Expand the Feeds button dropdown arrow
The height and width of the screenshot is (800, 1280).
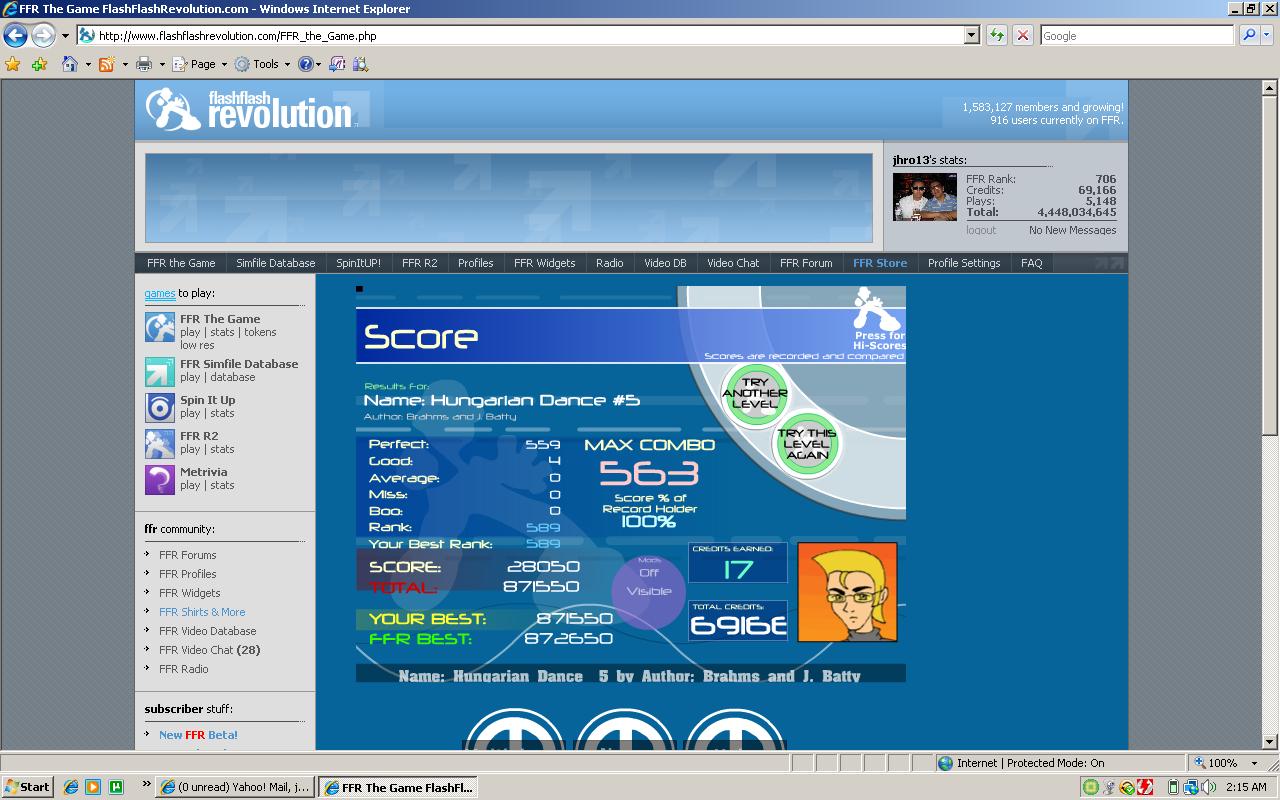[124, 65]
